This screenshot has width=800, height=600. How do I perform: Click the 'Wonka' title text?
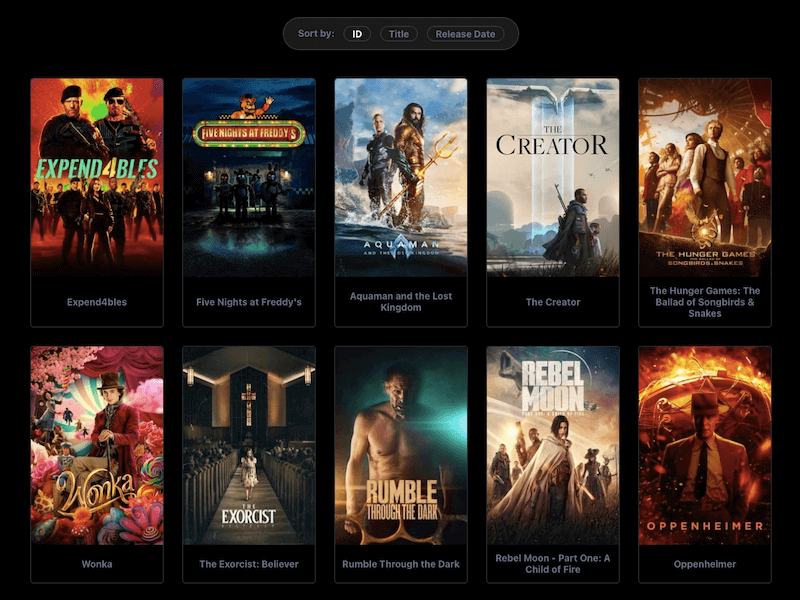pyautogui.click(x=97, y=564)
